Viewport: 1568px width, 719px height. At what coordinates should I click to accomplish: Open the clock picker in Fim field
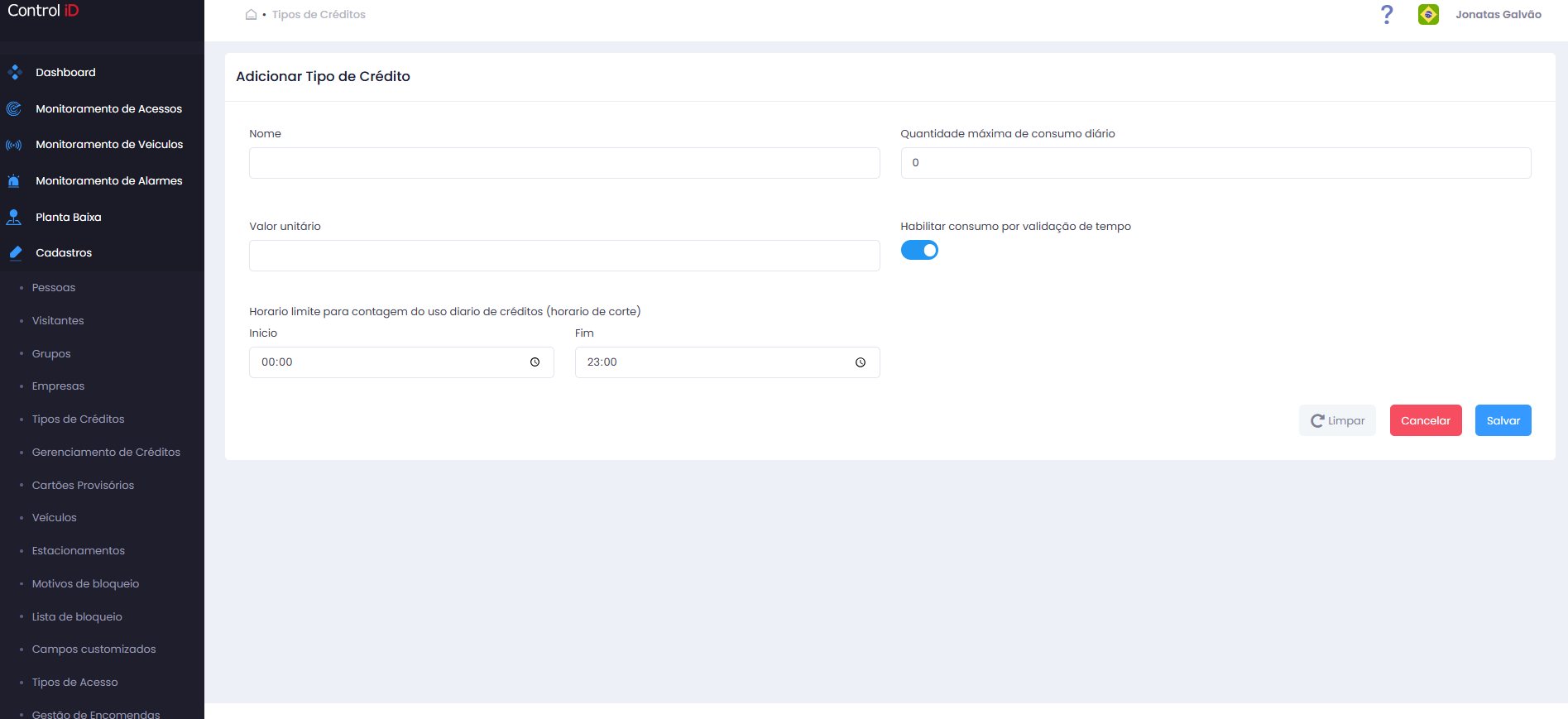pos(861,362)
